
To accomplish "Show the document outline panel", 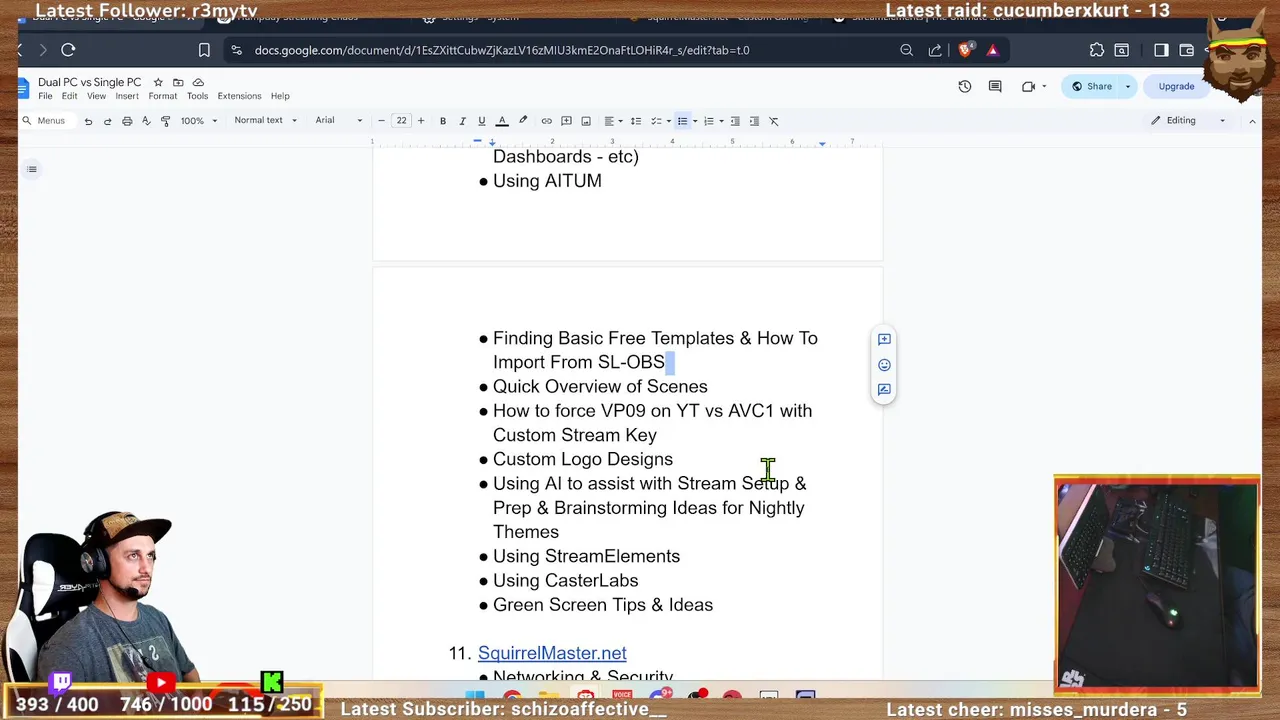I will (32, 169).
